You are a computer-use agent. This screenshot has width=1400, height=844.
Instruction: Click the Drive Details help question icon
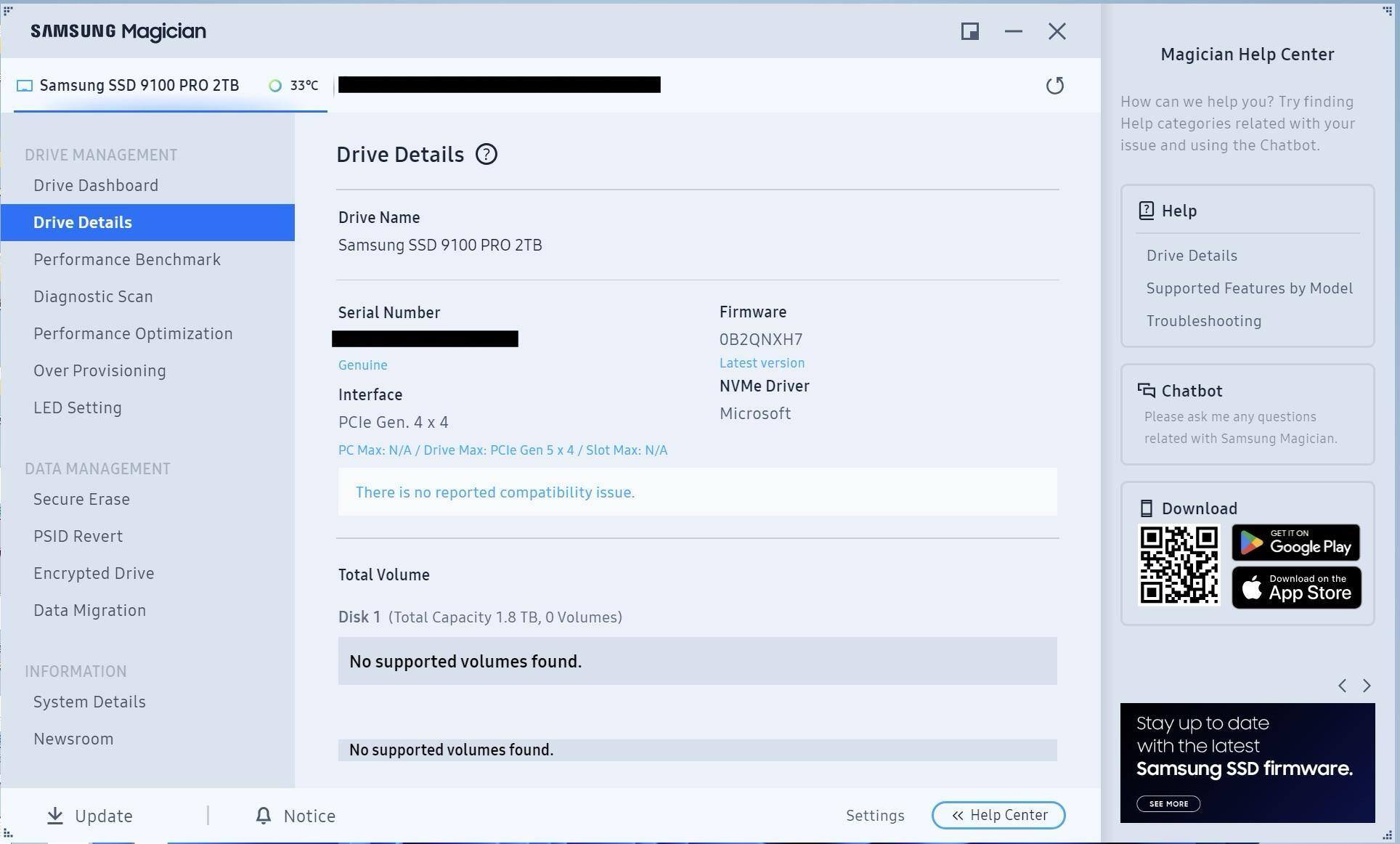click(486, 155)
